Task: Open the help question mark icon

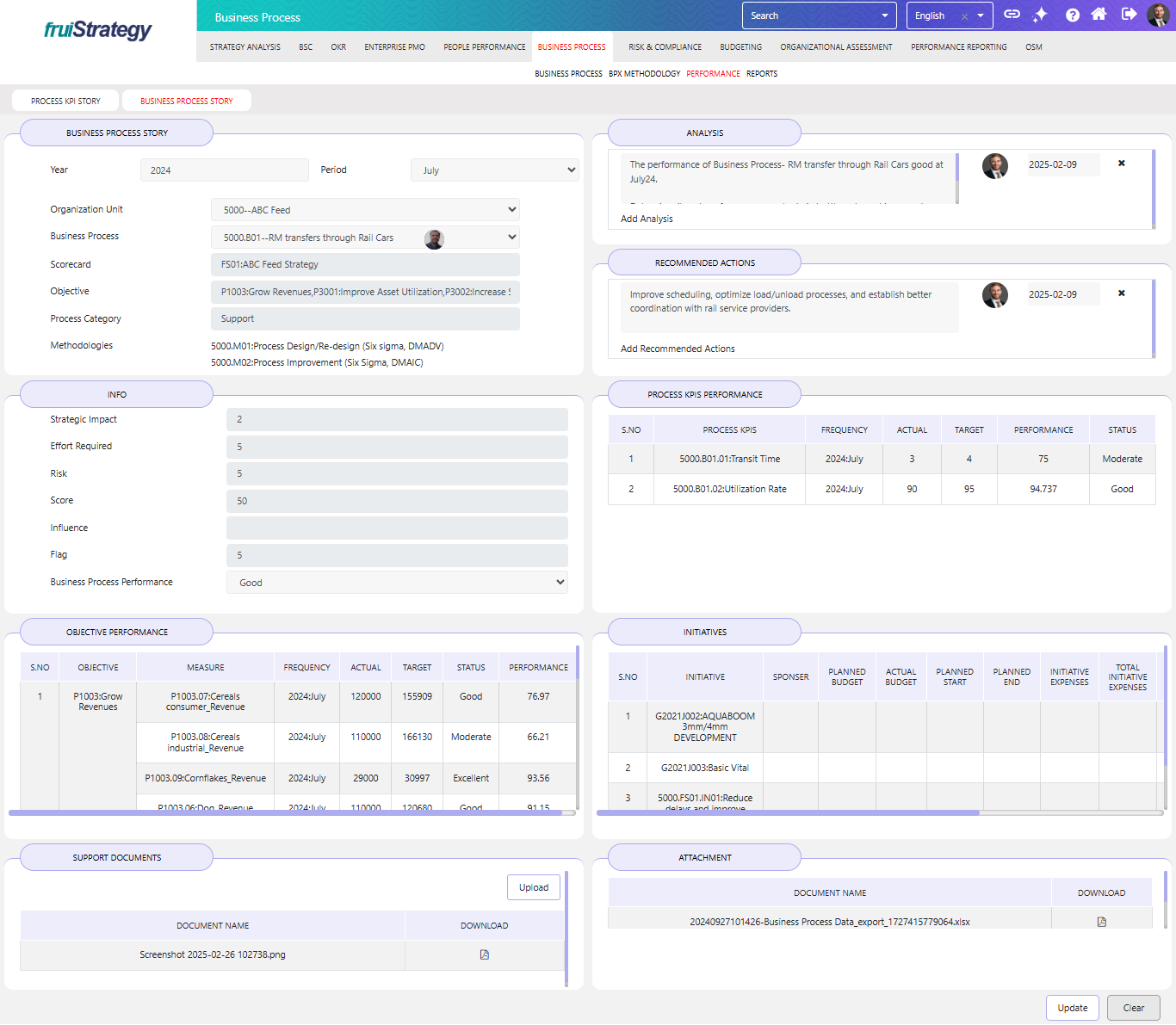Action: tap(1072, 15)
